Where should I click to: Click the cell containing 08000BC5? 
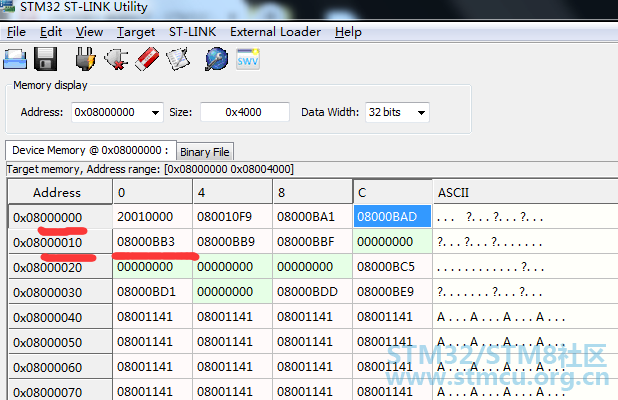point(393,267)
